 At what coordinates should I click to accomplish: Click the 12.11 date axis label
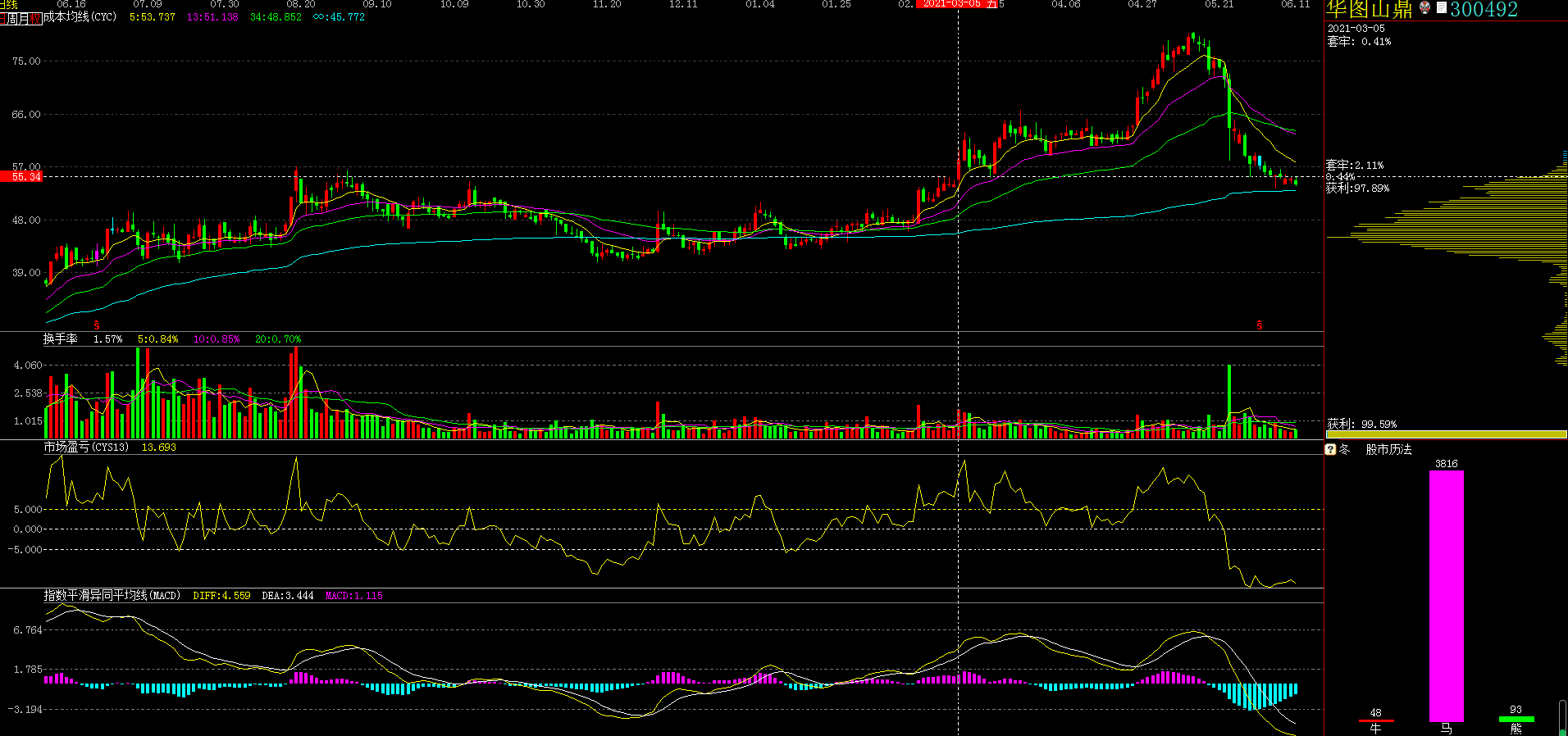coord(683,4)
